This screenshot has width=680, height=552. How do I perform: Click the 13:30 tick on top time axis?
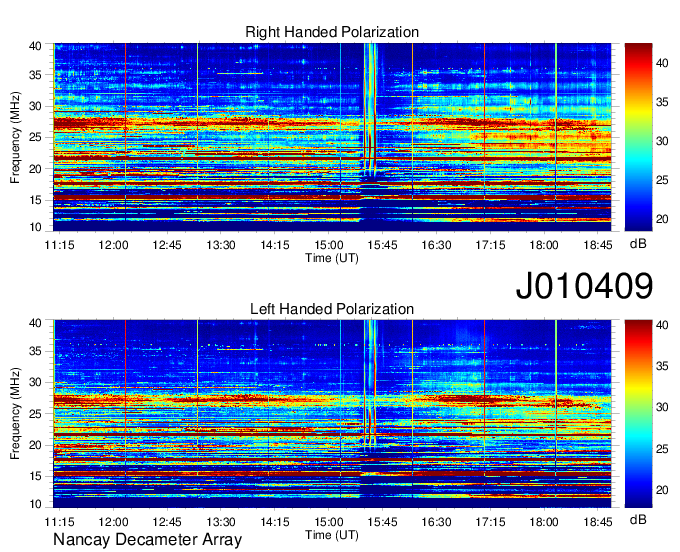(x=221, y=245)
